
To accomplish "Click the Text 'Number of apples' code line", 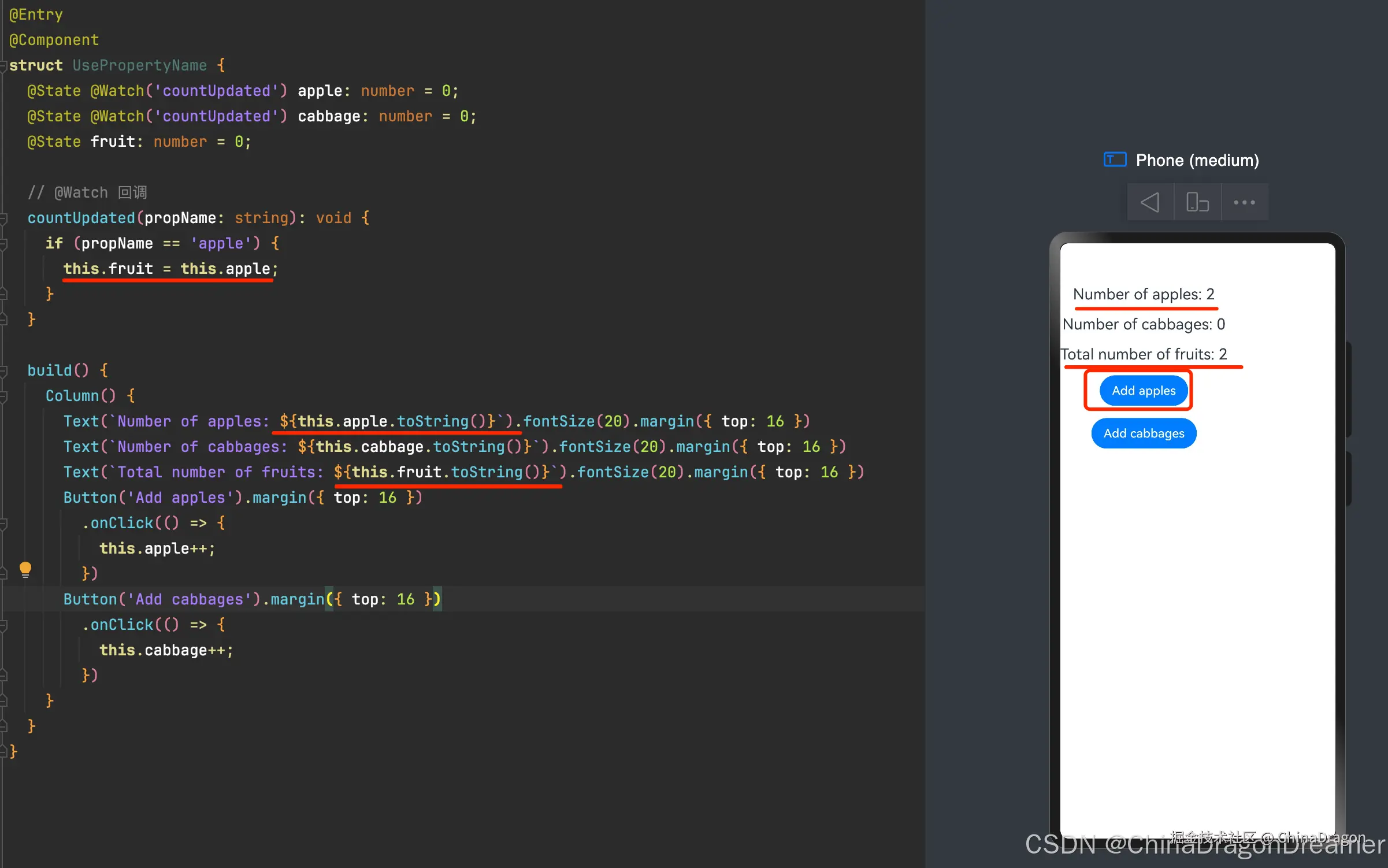I will pyautogui.click(x=436, y=421).
